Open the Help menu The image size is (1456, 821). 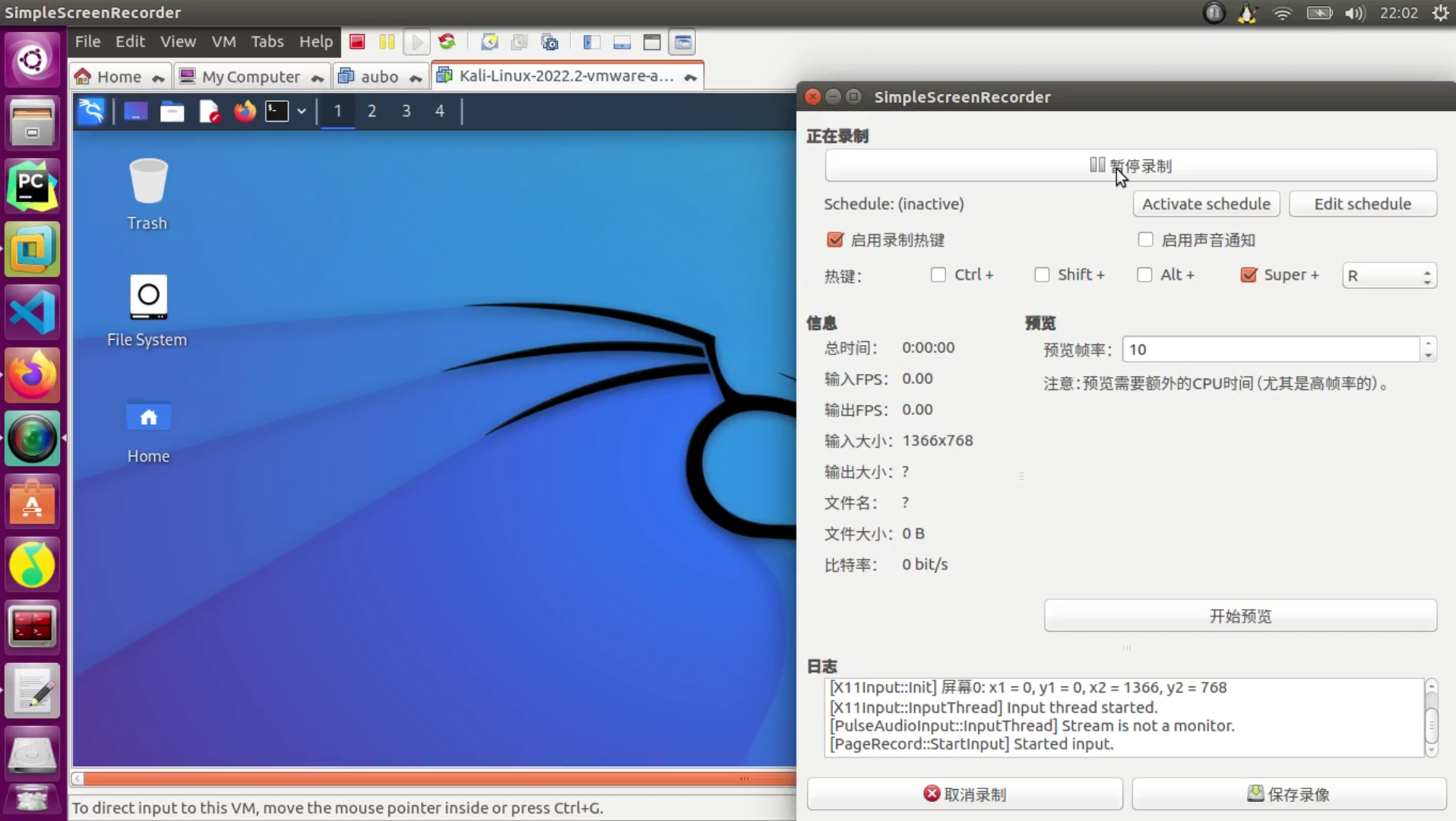[x=315, y=42]
